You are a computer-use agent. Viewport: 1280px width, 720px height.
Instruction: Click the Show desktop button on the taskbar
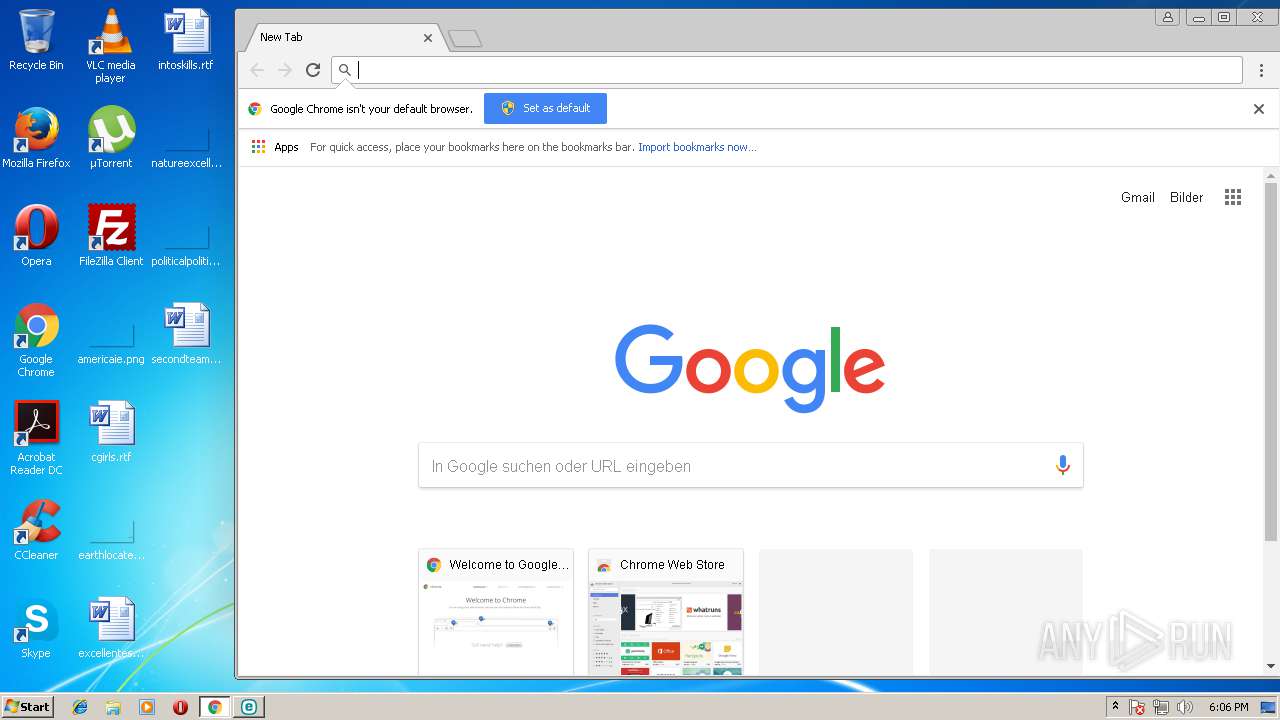point(1269,707)
